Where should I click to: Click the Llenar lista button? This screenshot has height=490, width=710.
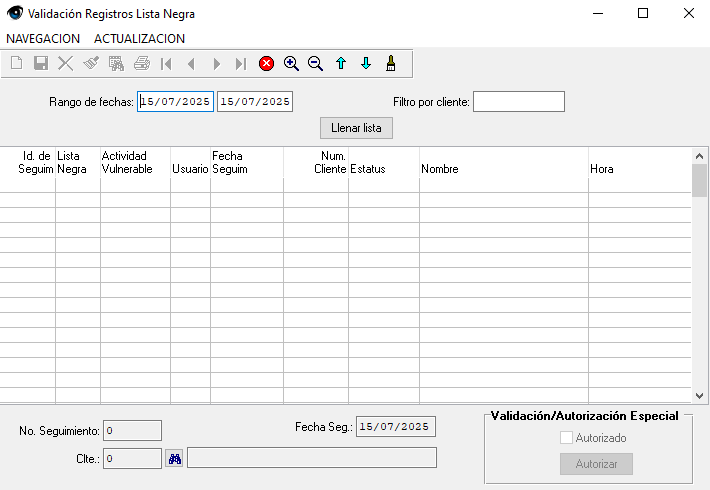click(356, 128)
